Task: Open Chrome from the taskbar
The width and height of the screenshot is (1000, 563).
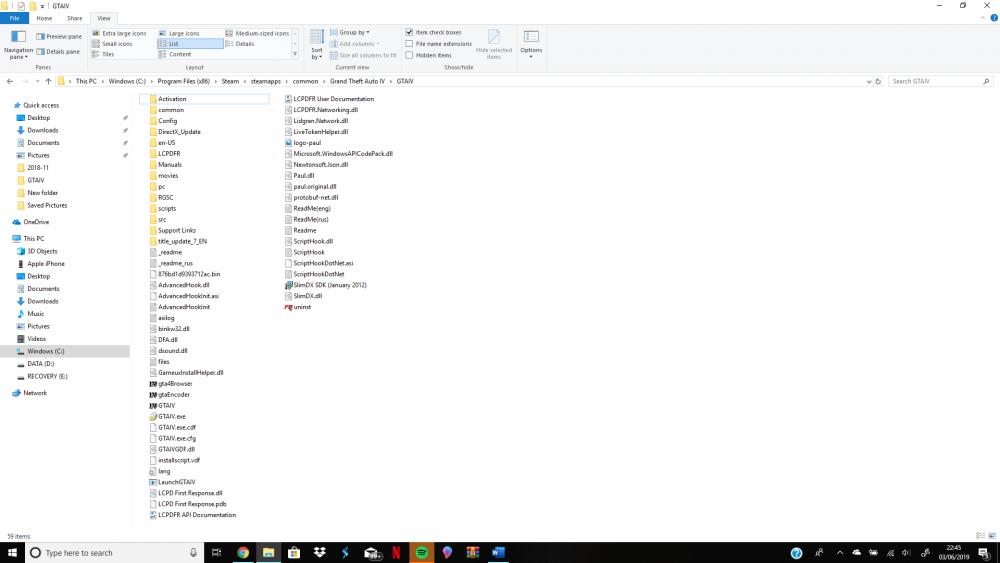Action: tap(243, 553)
